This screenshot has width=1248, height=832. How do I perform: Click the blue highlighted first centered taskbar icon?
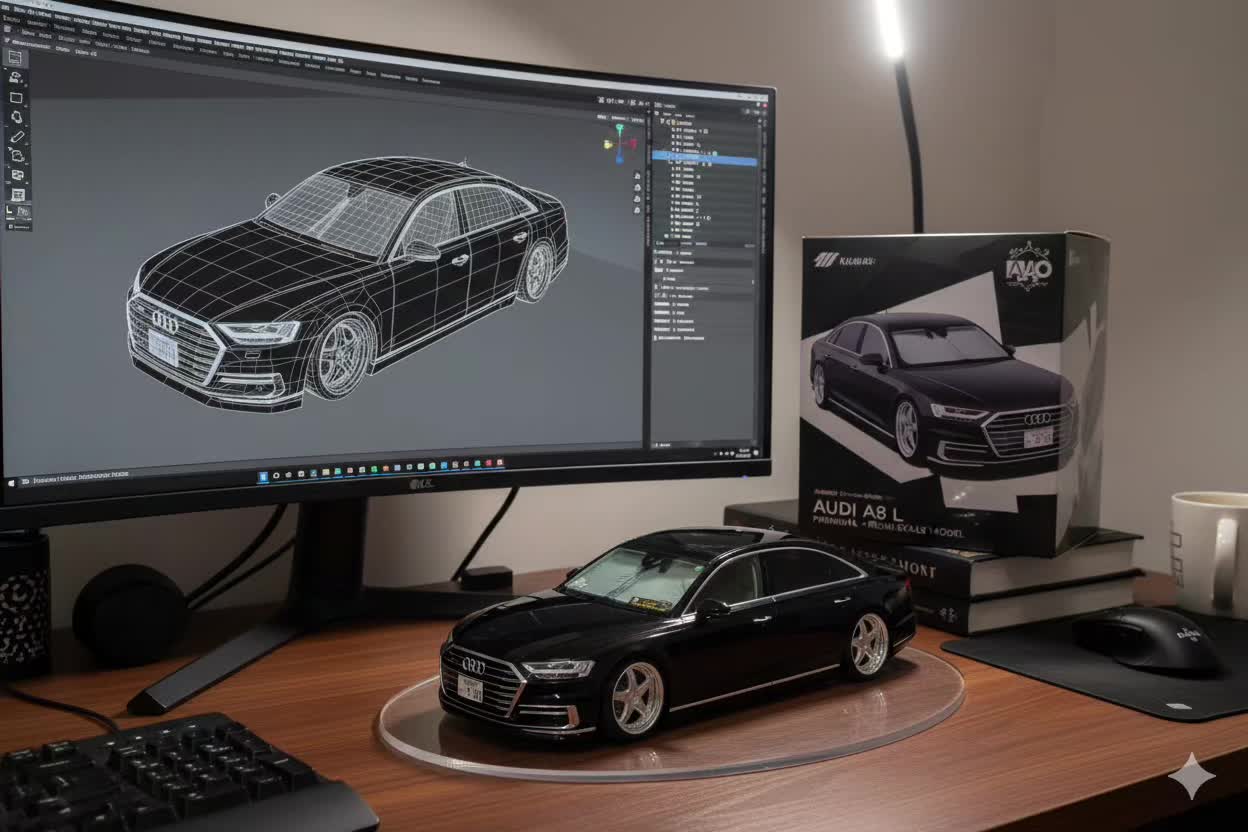point(264,475)
